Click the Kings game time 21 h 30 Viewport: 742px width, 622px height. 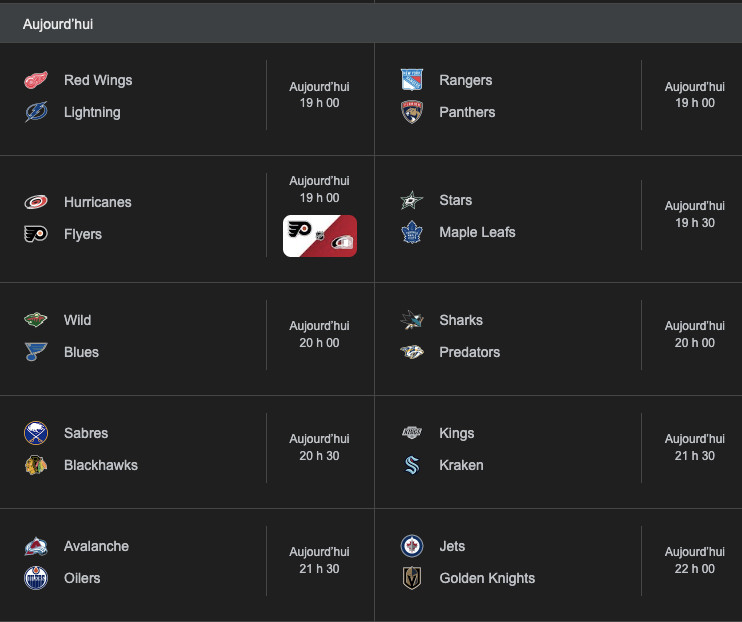click(694, 455)
